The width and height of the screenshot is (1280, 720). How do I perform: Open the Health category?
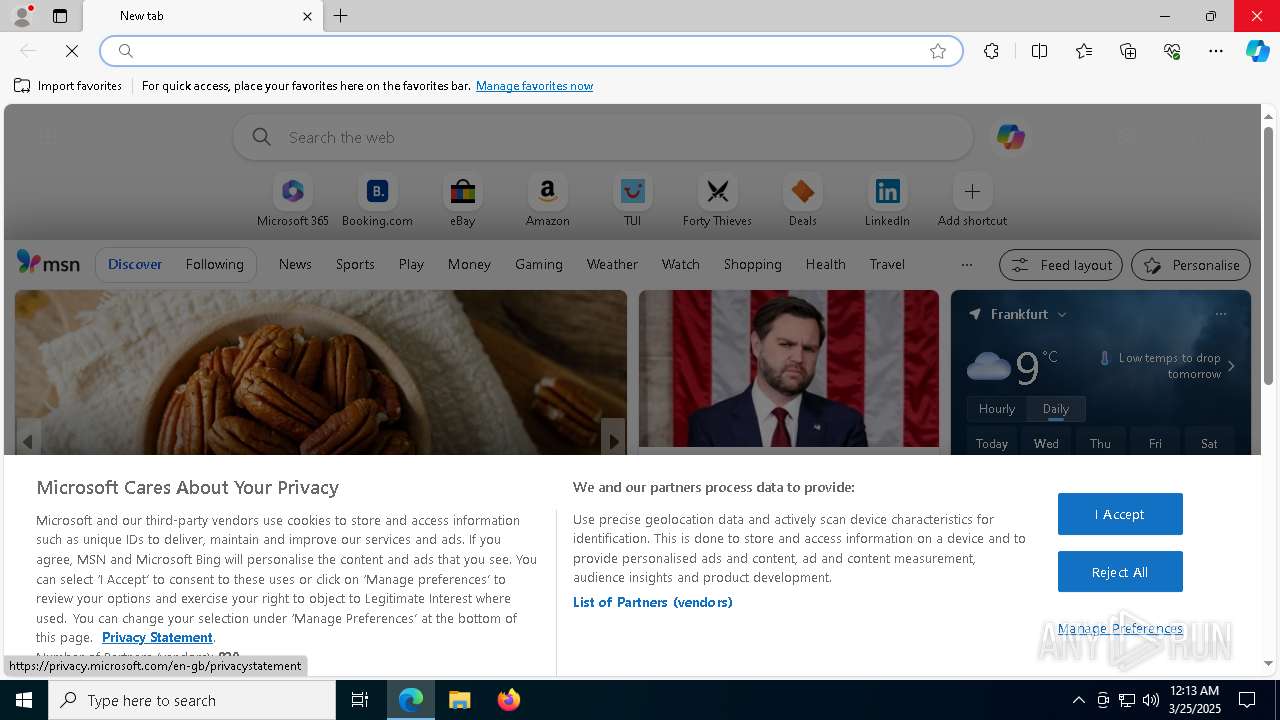pyautogui.click(x=825, y=264)
